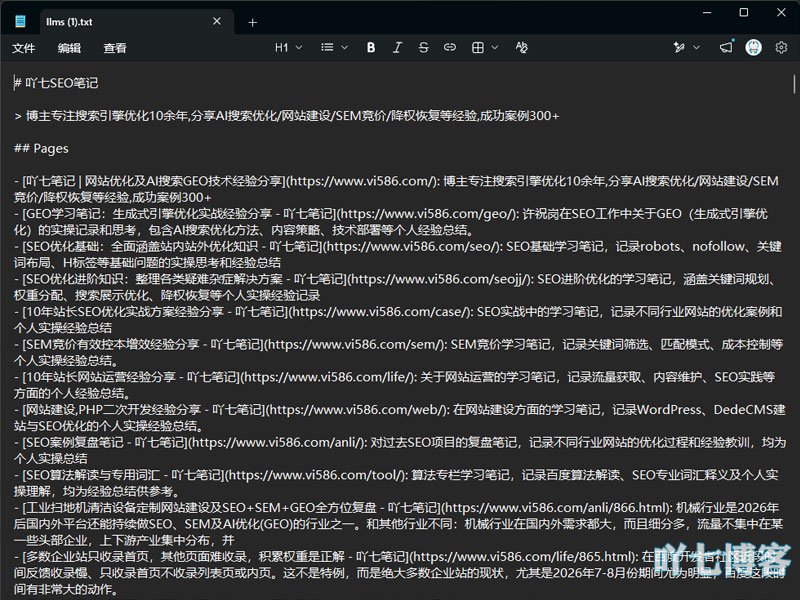The width and height of the screenshot is (800, 600).
Task: Close the llms (1).txt tab
Action: (x=217, y=21)
